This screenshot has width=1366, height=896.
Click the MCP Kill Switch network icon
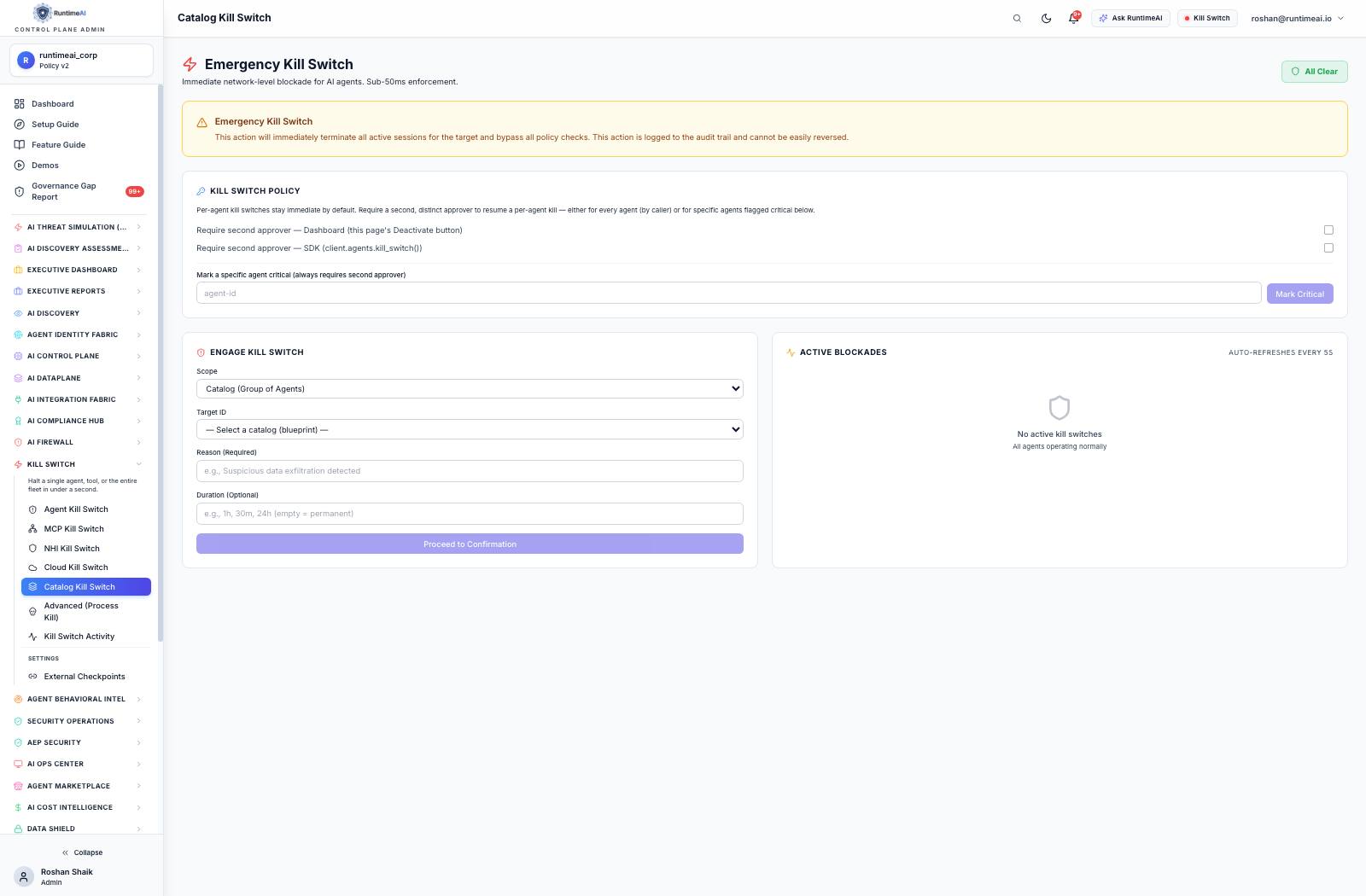(32, 529)
